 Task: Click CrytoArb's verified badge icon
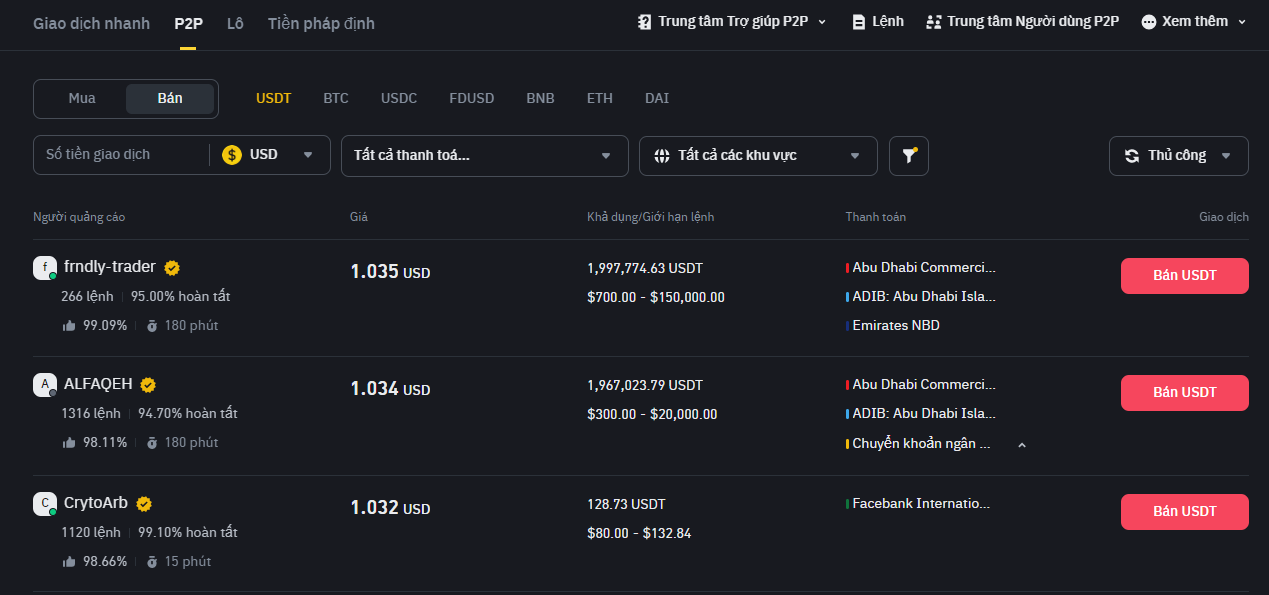click(144, 504)
